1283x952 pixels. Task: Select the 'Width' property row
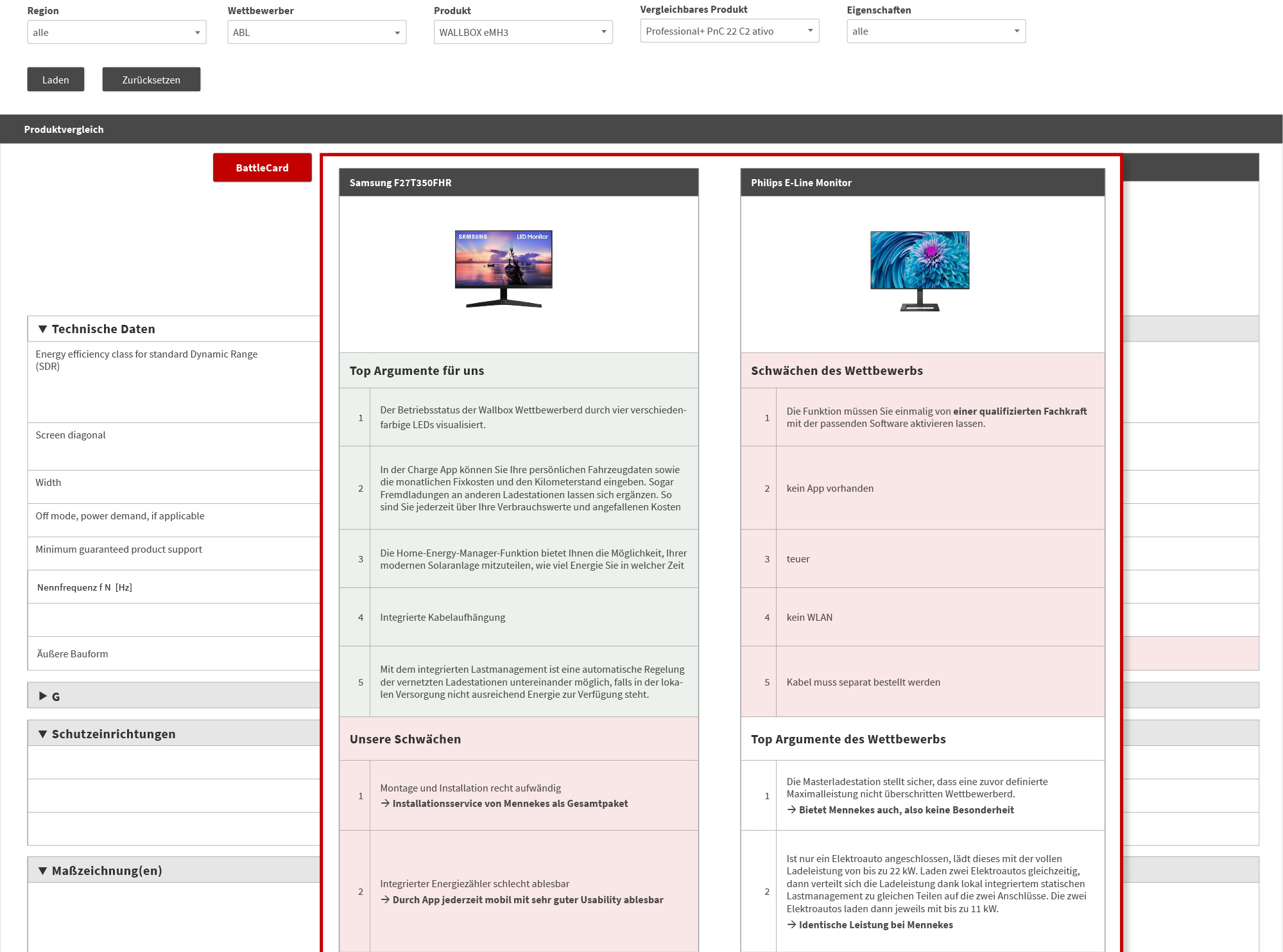[173, 487]
